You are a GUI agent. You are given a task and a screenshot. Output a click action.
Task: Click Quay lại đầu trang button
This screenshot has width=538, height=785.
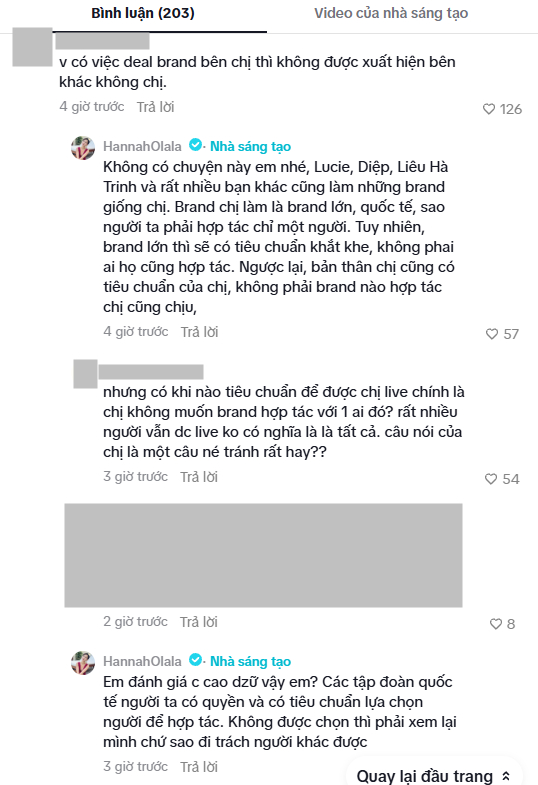(x=434, y=774)
